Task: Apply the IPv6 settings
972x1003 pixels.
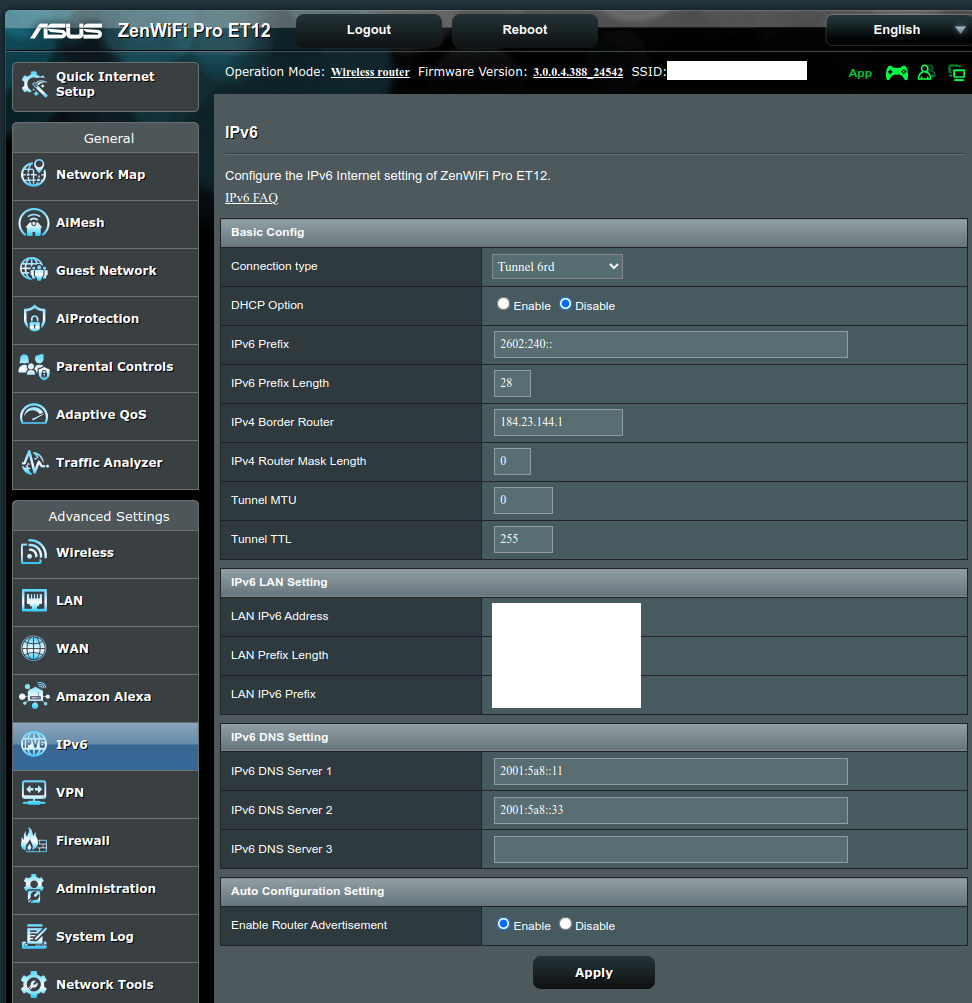Action: point(593,973)
